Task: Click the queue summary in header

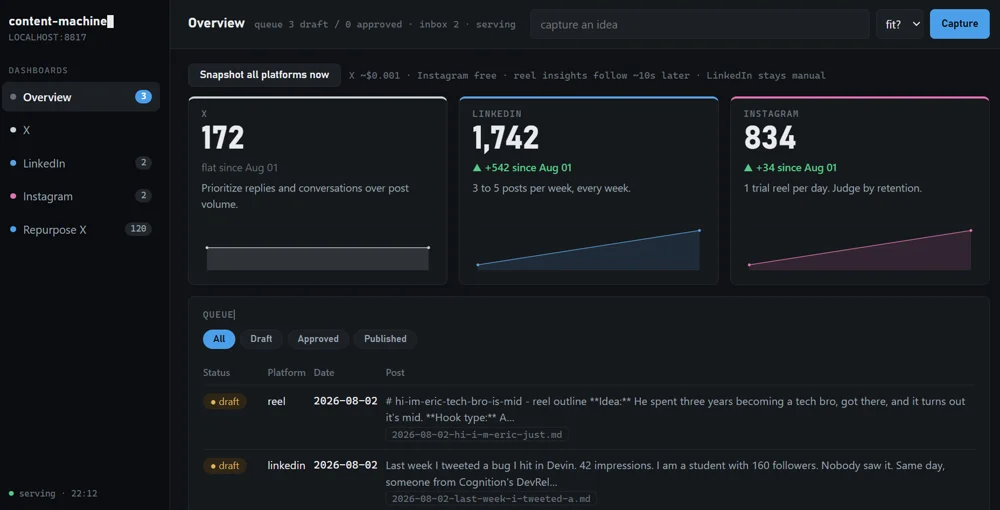Action: tap(385, 24)
